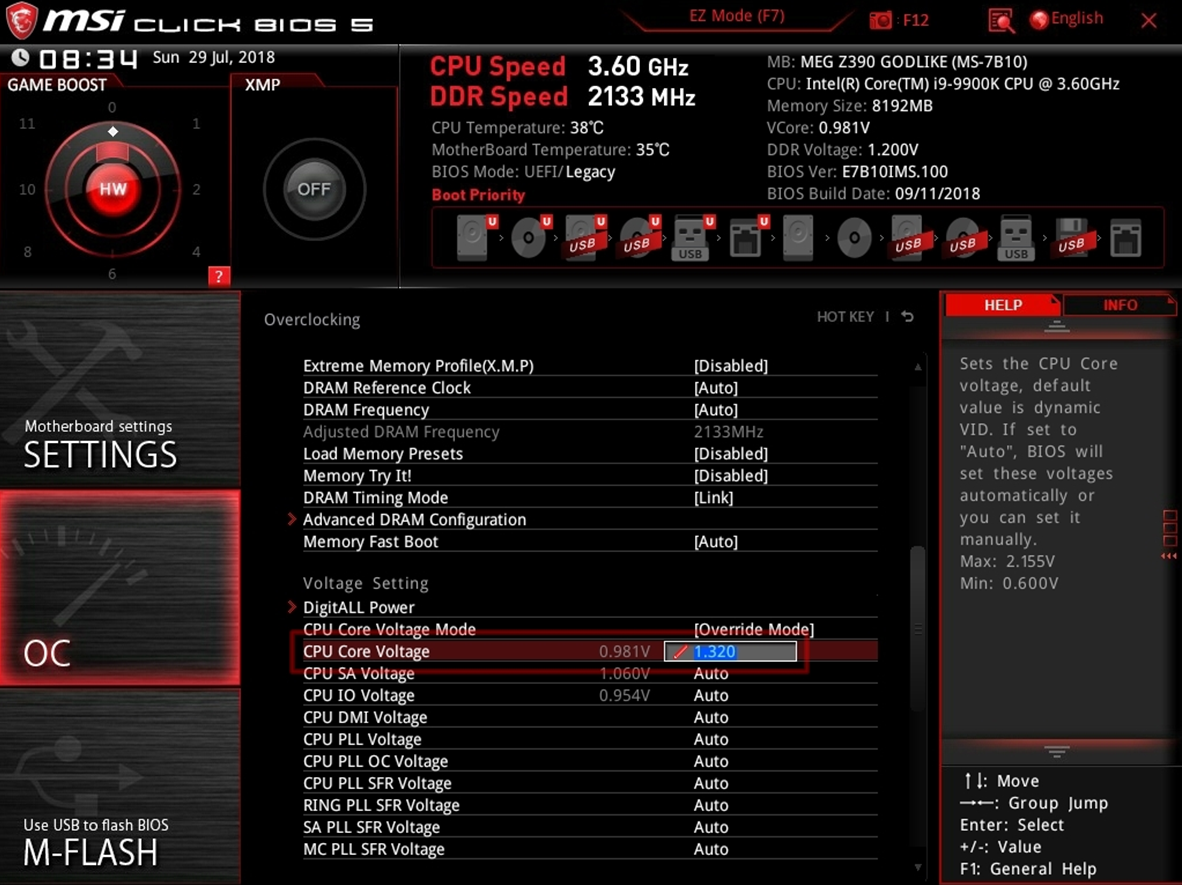Close the BIOS with the red X

pyautogui.click(x=1149, y=20)
